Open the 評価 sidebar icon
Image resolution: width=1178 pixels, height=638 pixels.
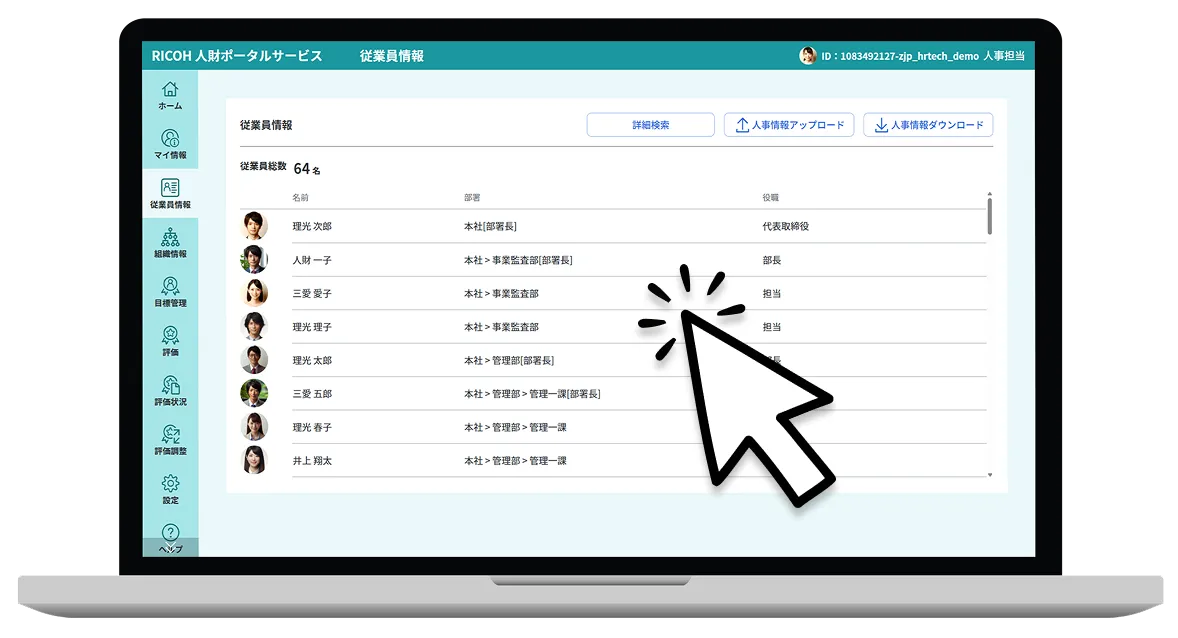click(x=170, y=340)
